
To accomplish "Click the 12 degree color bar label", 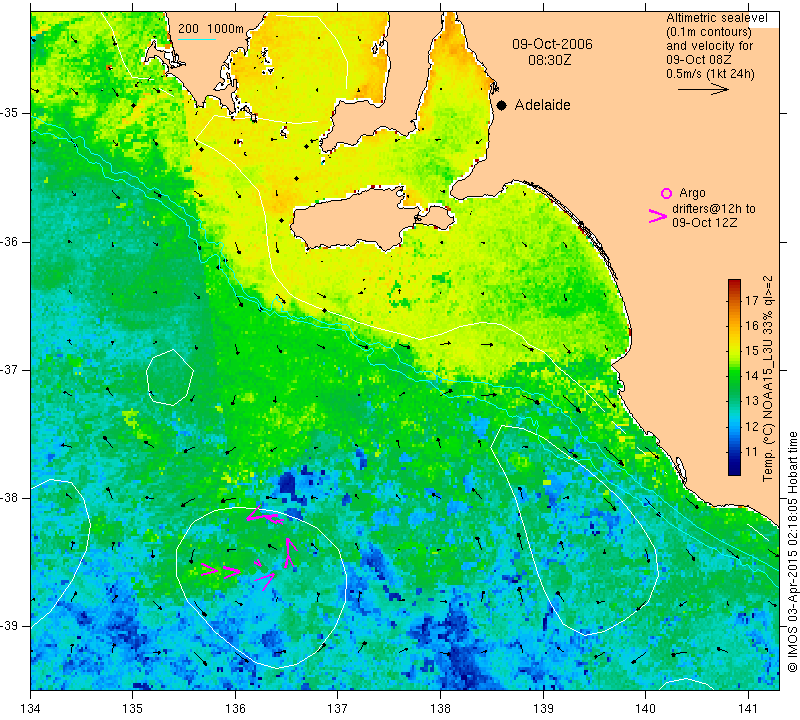I will [x=752, y=426].
